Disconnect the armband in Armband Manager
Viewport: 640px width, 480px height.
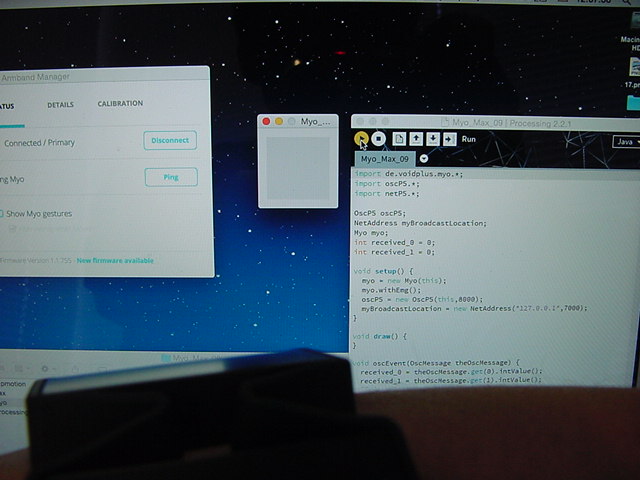click(x=170, y=140)
